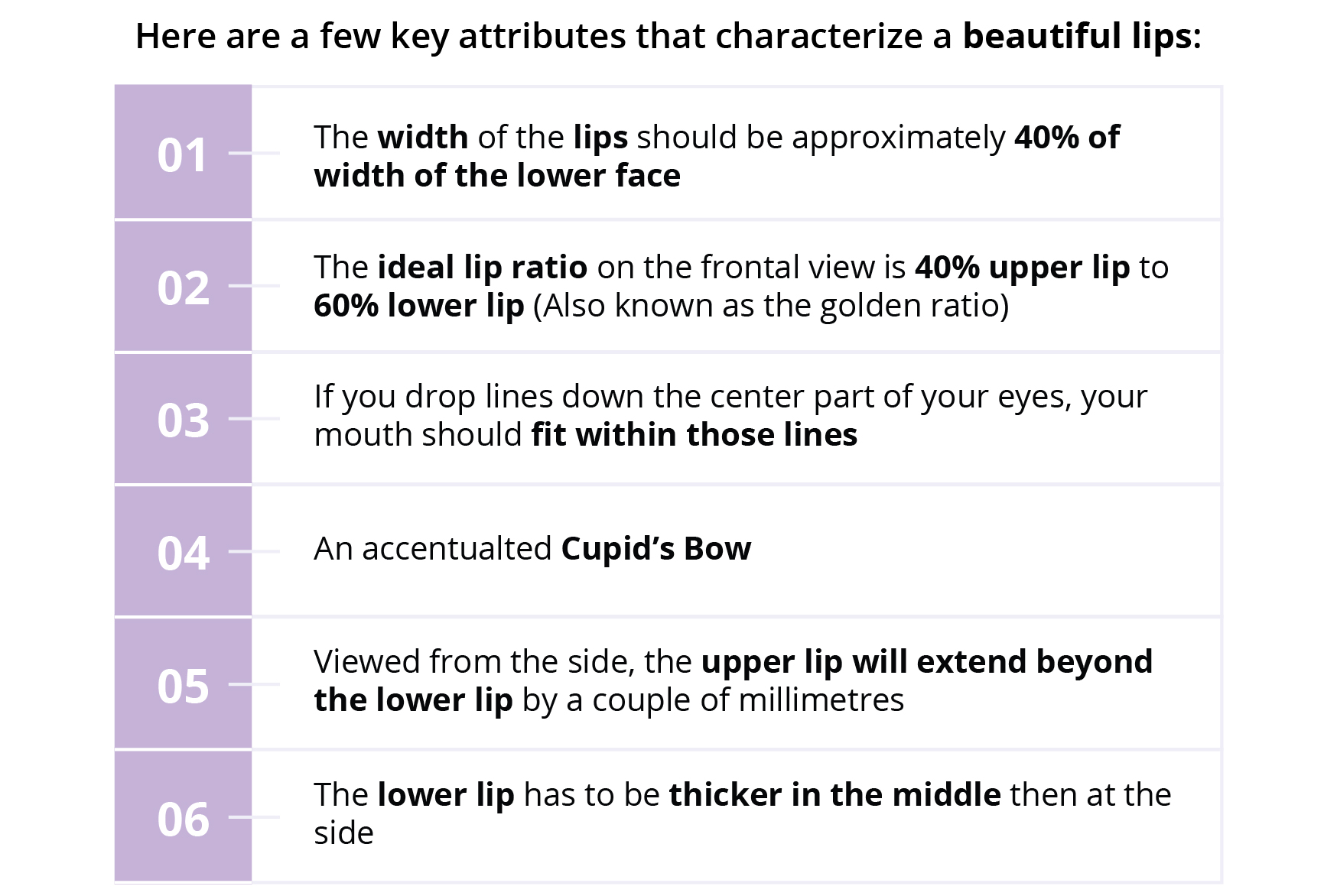This screenshot has height=896, width=1337.
Task: Click the word 'accentualted' in row 04
Action: click(x=457, y=549)
